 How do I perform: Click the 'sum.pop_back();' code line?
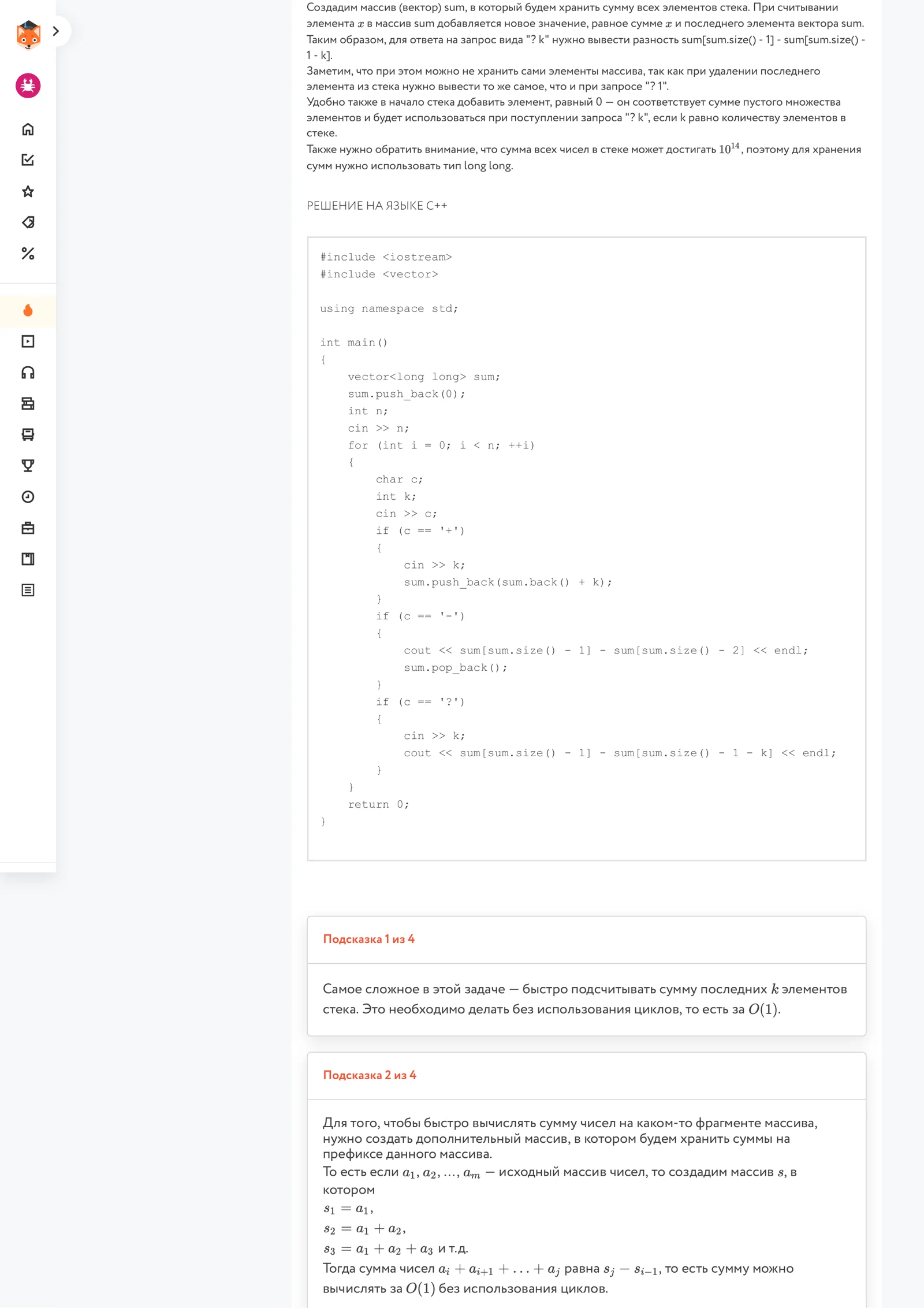click(456, 668)
